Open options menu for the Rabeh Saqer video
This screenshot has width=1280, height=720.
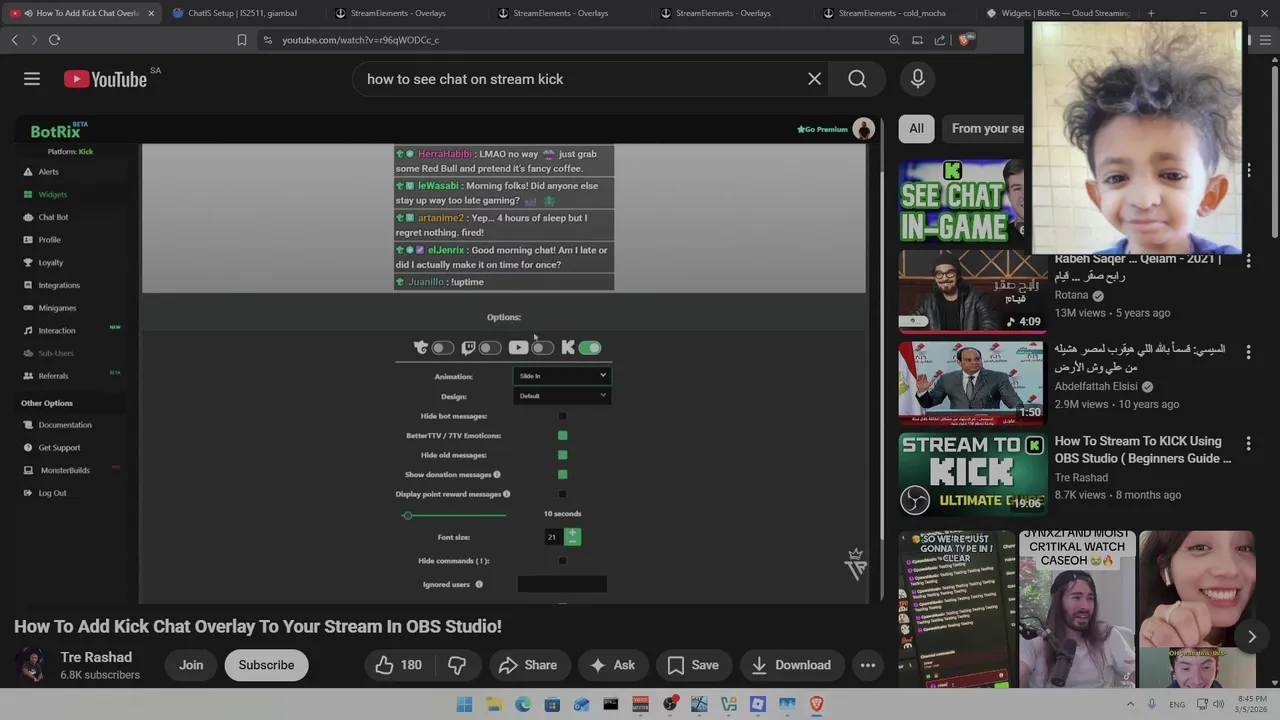pyautogui.click(x=1248, y=261)
